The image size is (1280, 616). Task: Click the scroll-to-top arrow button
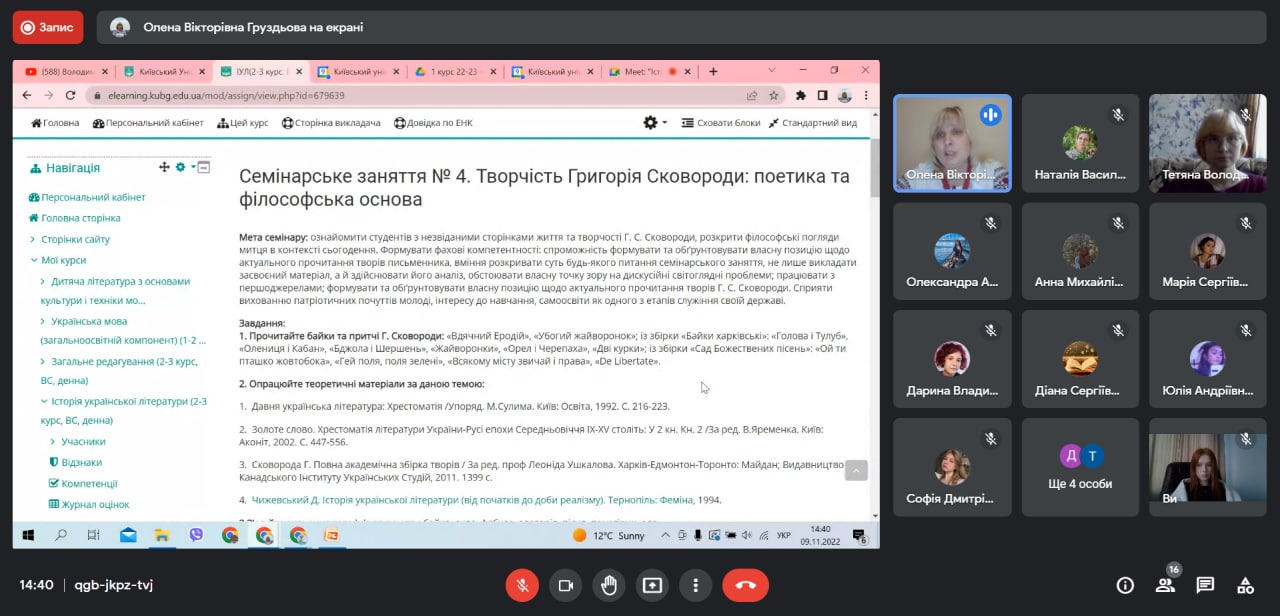point(856,470)
